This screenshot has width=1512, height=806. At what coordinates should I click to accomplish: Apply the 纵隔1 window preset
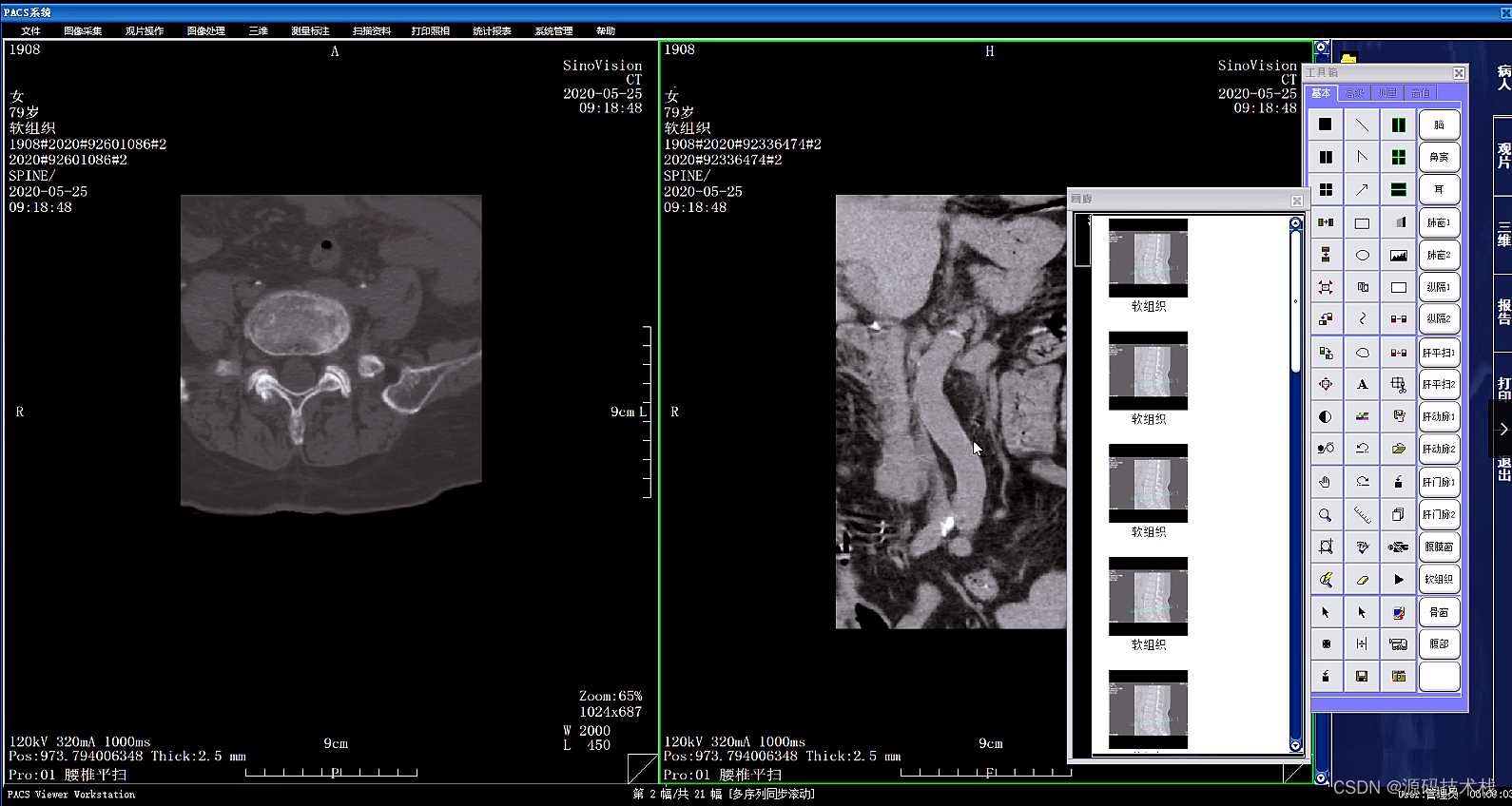1439,287
